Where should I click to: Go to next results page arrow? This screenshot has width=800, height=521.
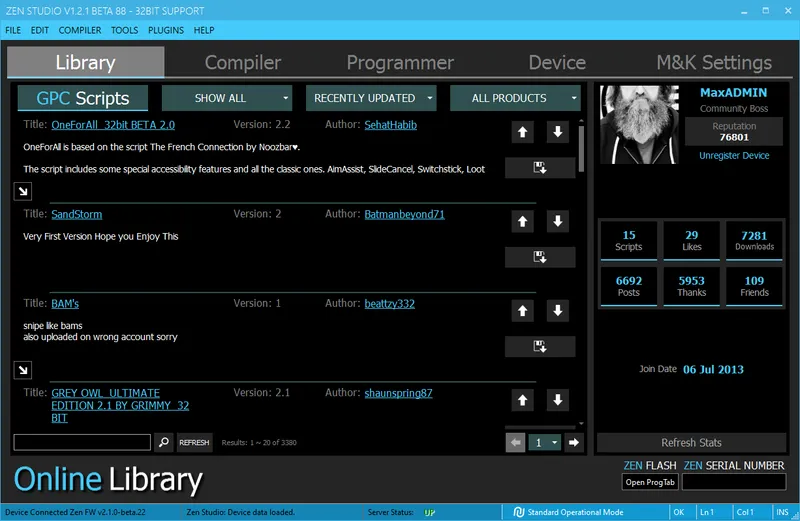pos(574,442)
